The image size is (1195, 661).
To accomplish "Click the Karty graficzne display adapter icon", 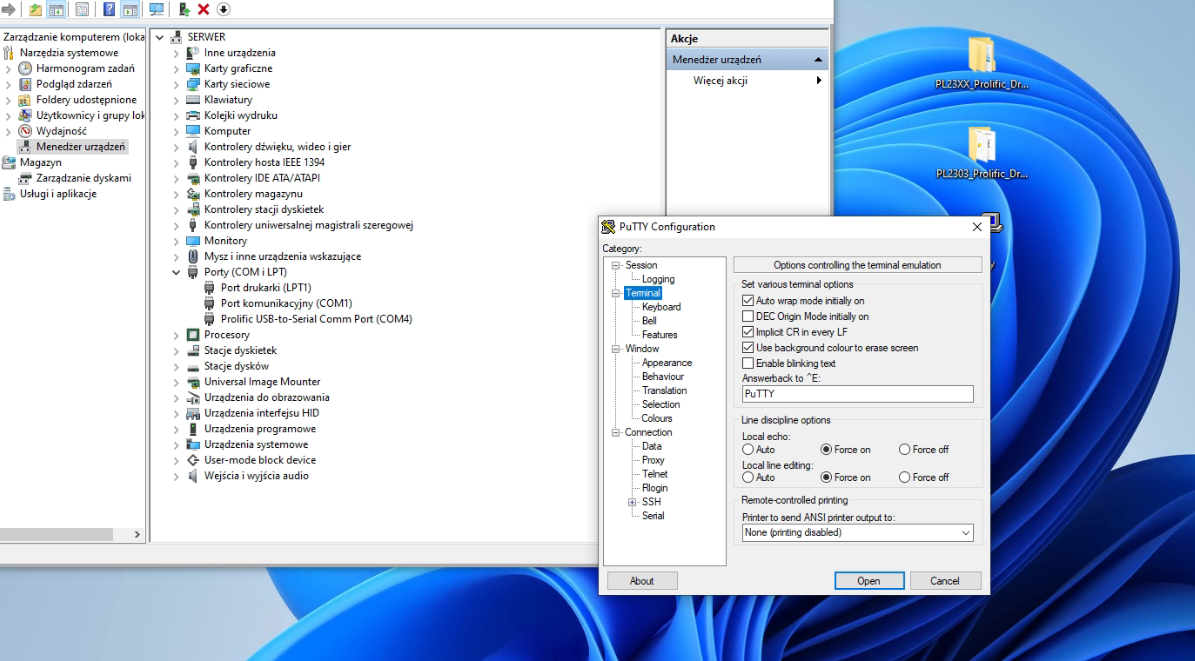I will pyautogui.click(x=193, y=69).
